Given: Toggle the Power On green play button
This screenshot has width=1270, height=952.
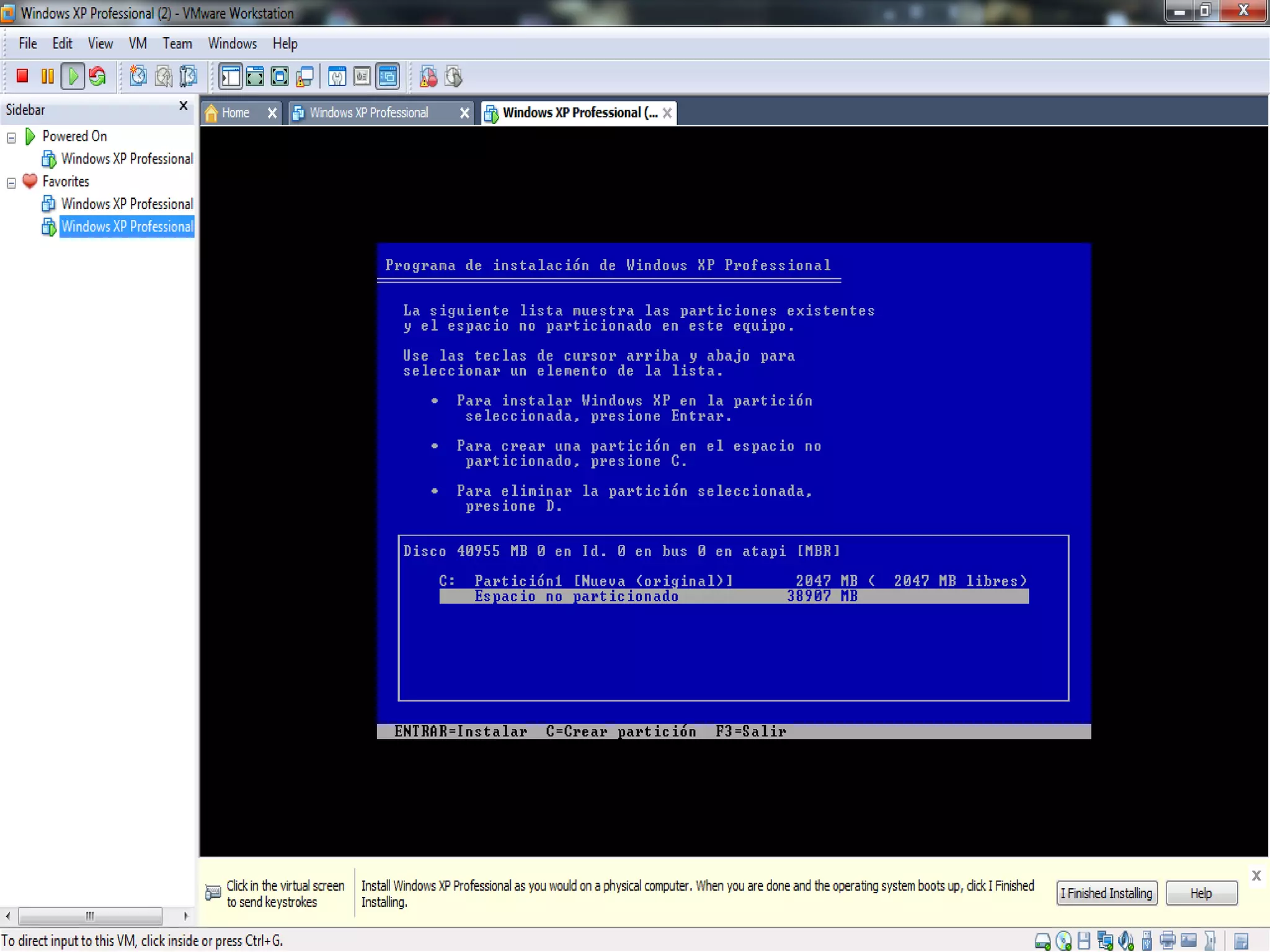Looking at the screenshot, I should point(73,76).
